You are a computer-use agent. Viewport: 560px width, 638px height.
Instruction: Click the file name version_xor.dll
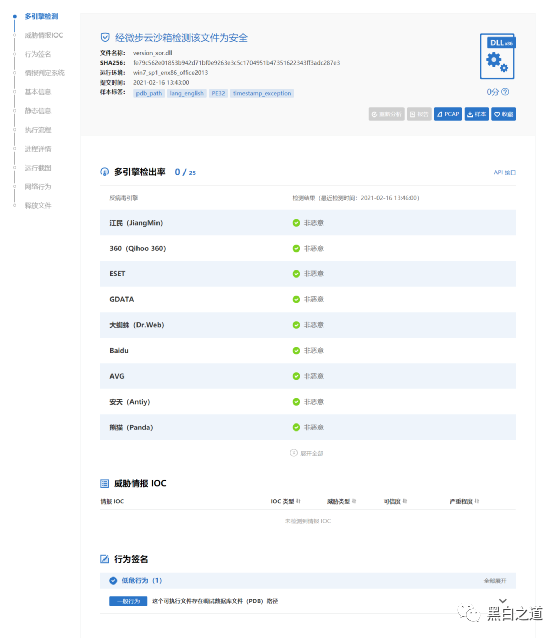point(153,53)
